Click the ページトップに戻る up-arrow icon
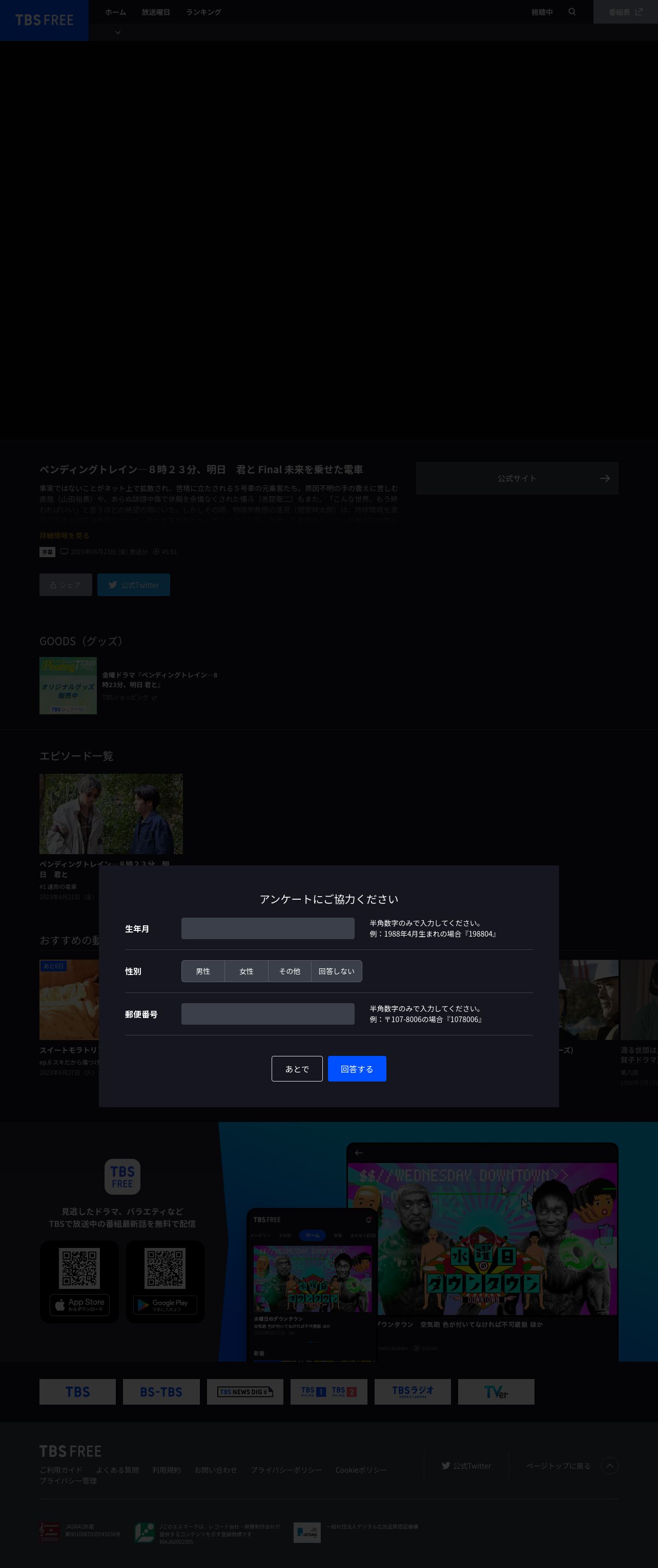Screen dimensions: 658x1568 (x=609, y=1465)
